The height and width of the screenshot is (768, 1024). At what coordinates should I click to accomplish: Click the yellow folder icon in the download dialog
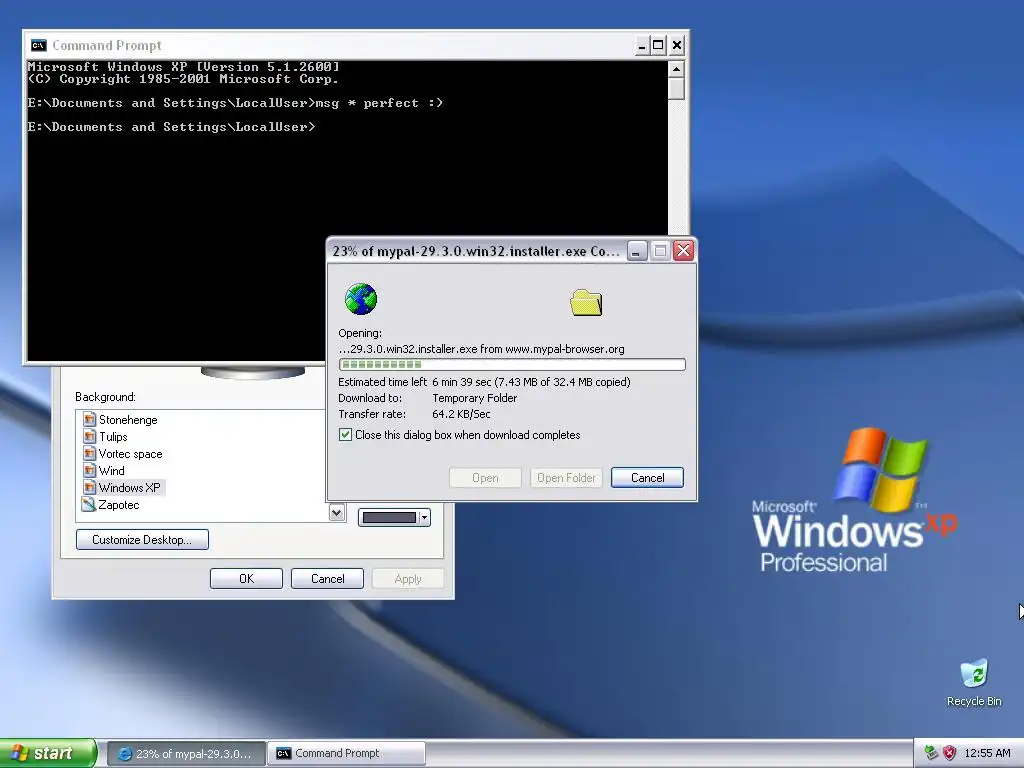click(586, 302)
